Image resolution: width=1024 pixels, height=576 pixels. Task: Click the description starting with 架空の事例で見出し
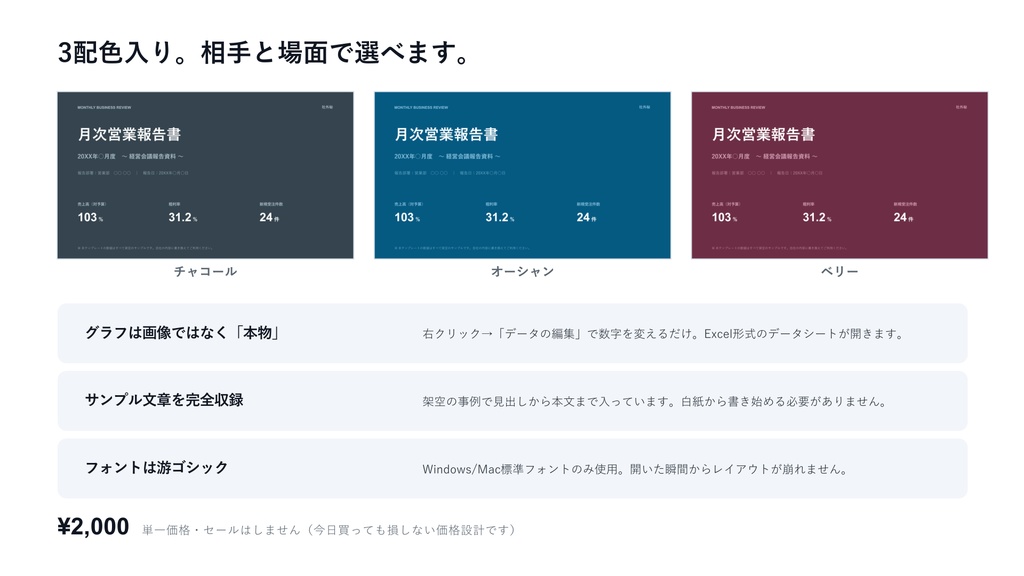[654, 402]
